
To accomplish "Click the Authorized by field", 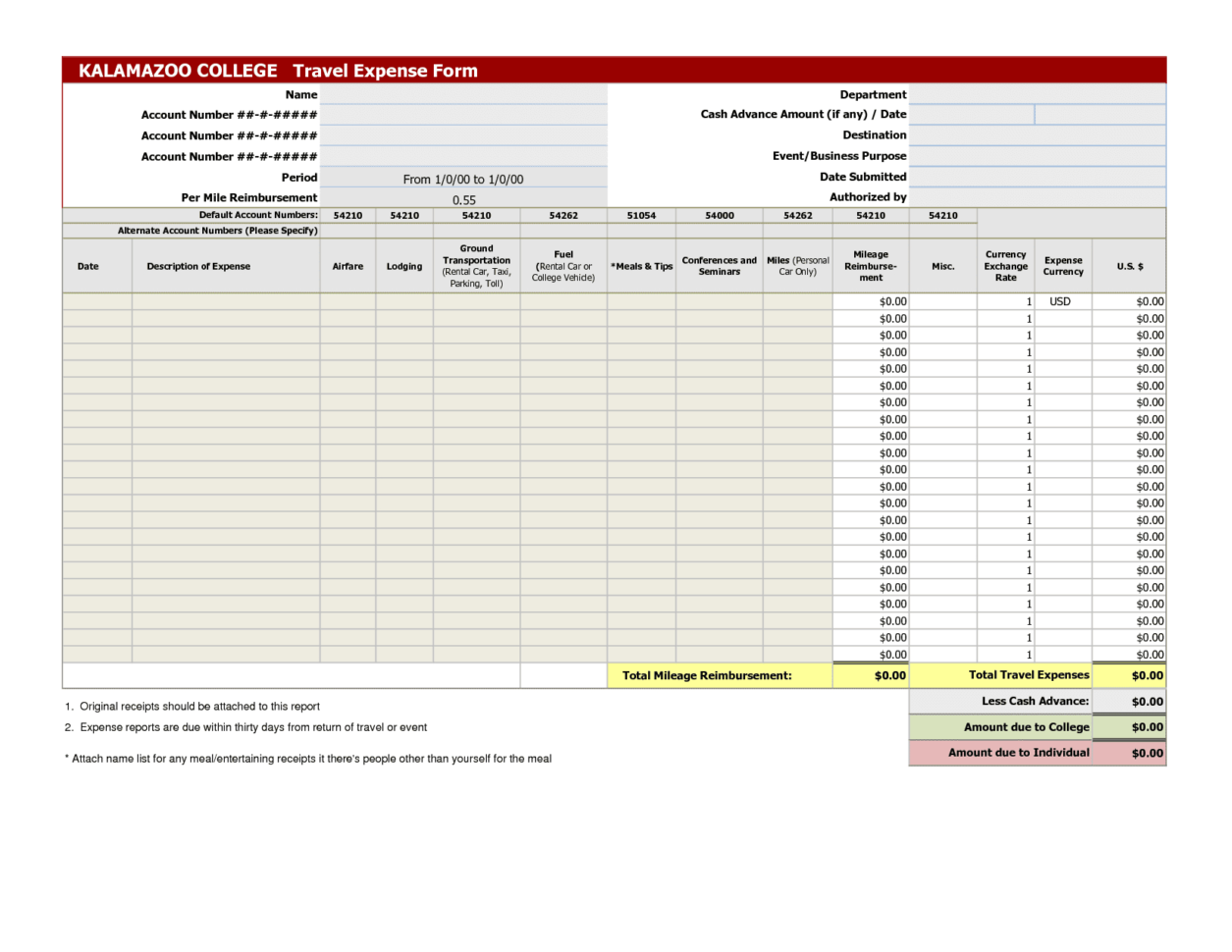I will pos(1038,197).
